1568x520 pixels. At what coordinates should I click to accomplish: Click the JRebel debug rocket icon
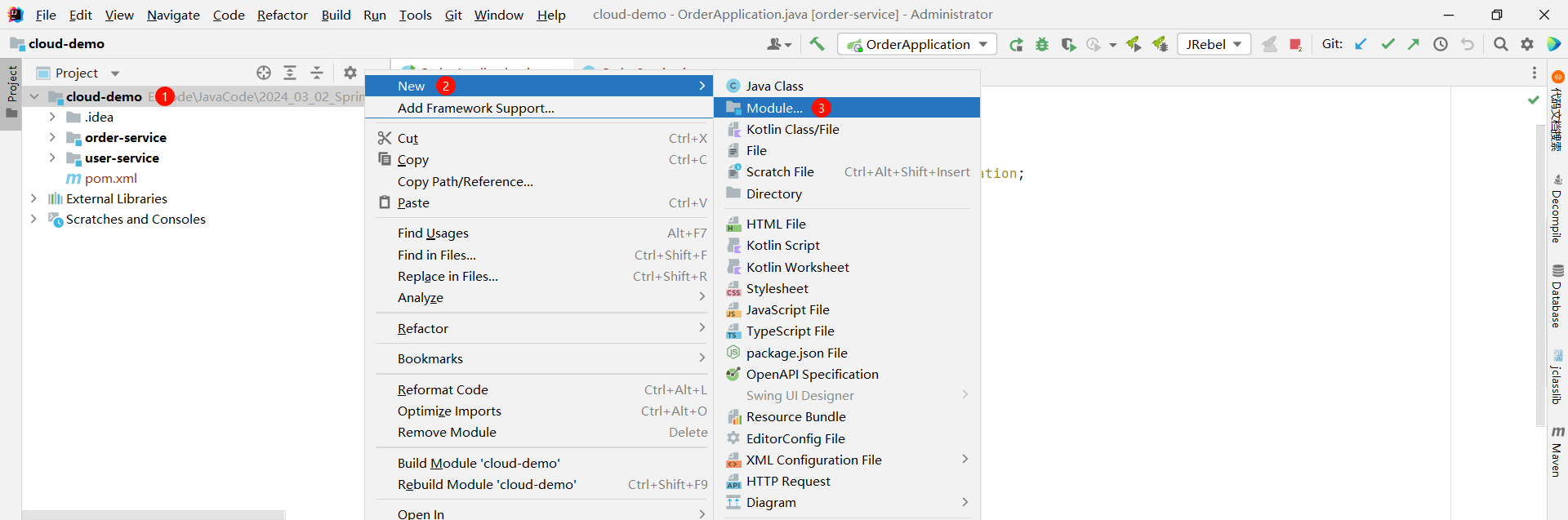(x=1160, y=45)
